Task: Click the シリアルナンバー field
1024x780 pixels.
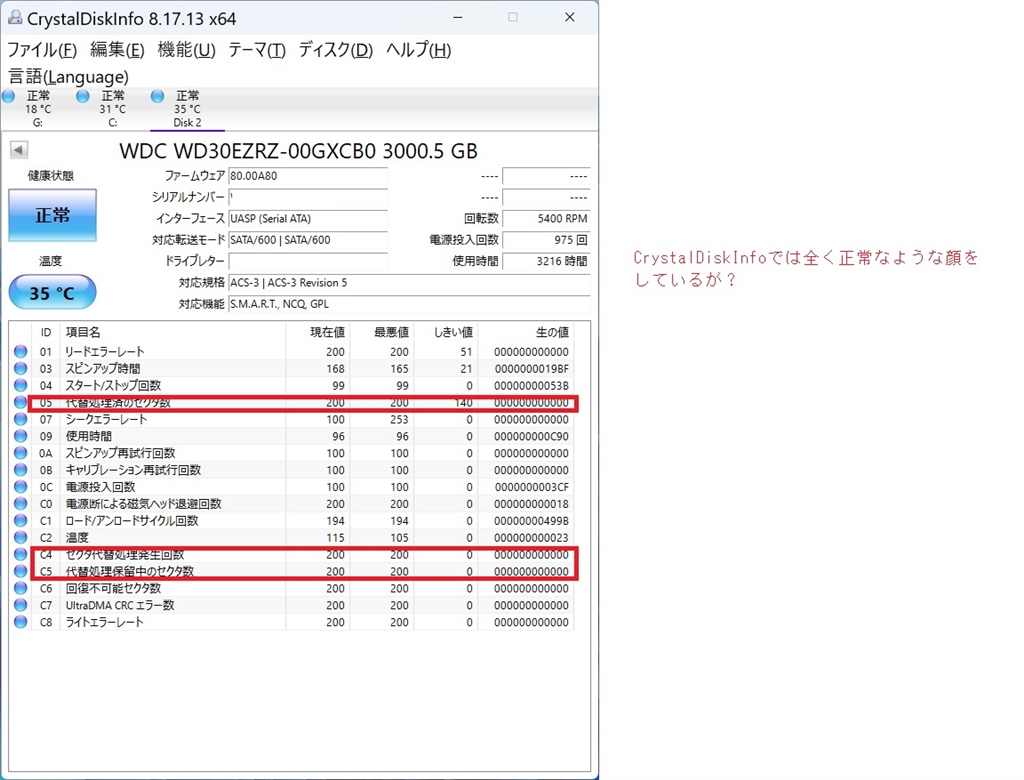Action: coord(308,197)
